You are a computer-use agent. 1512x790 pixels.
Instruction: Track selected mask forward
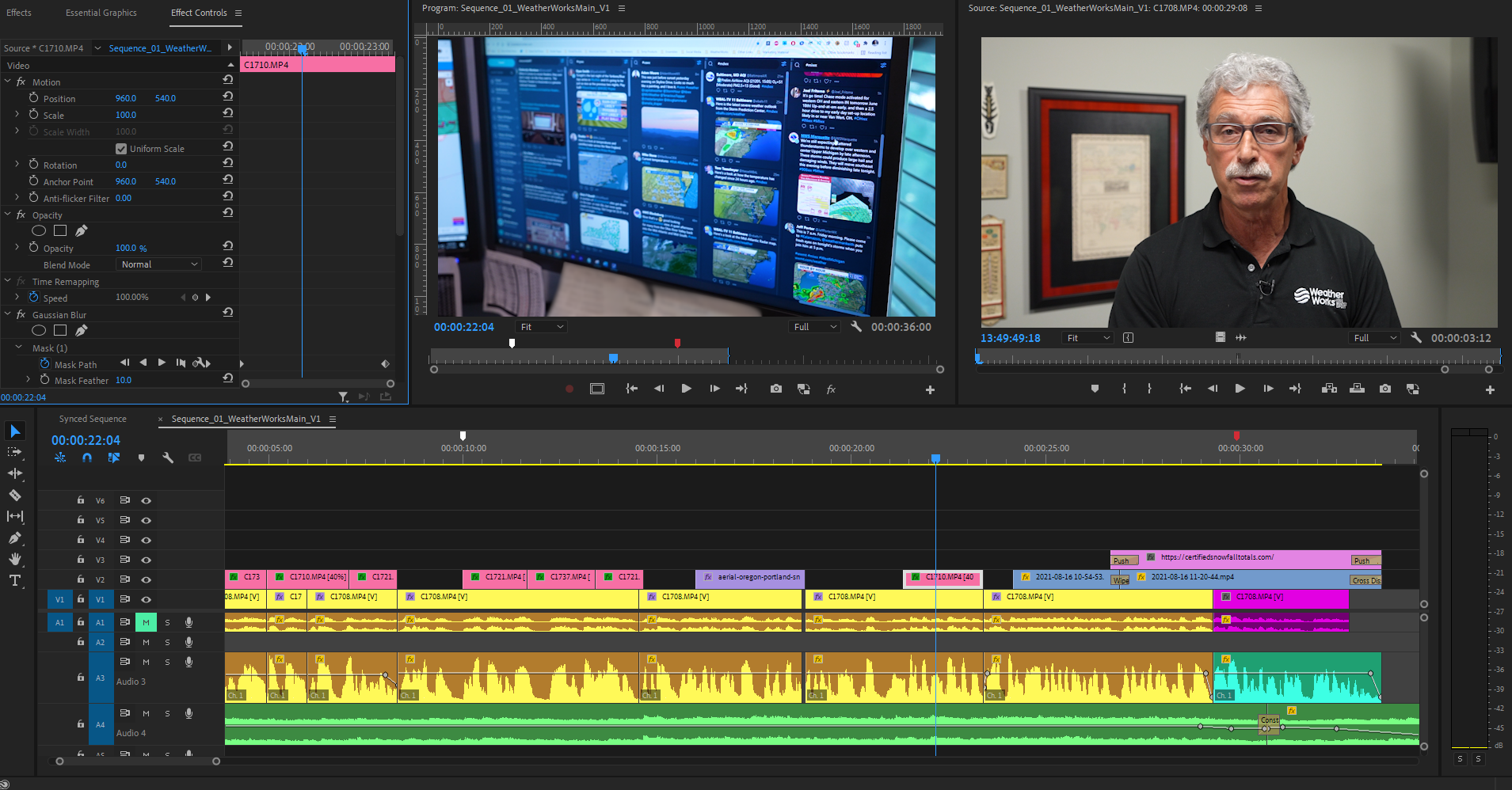click(162, 363)
